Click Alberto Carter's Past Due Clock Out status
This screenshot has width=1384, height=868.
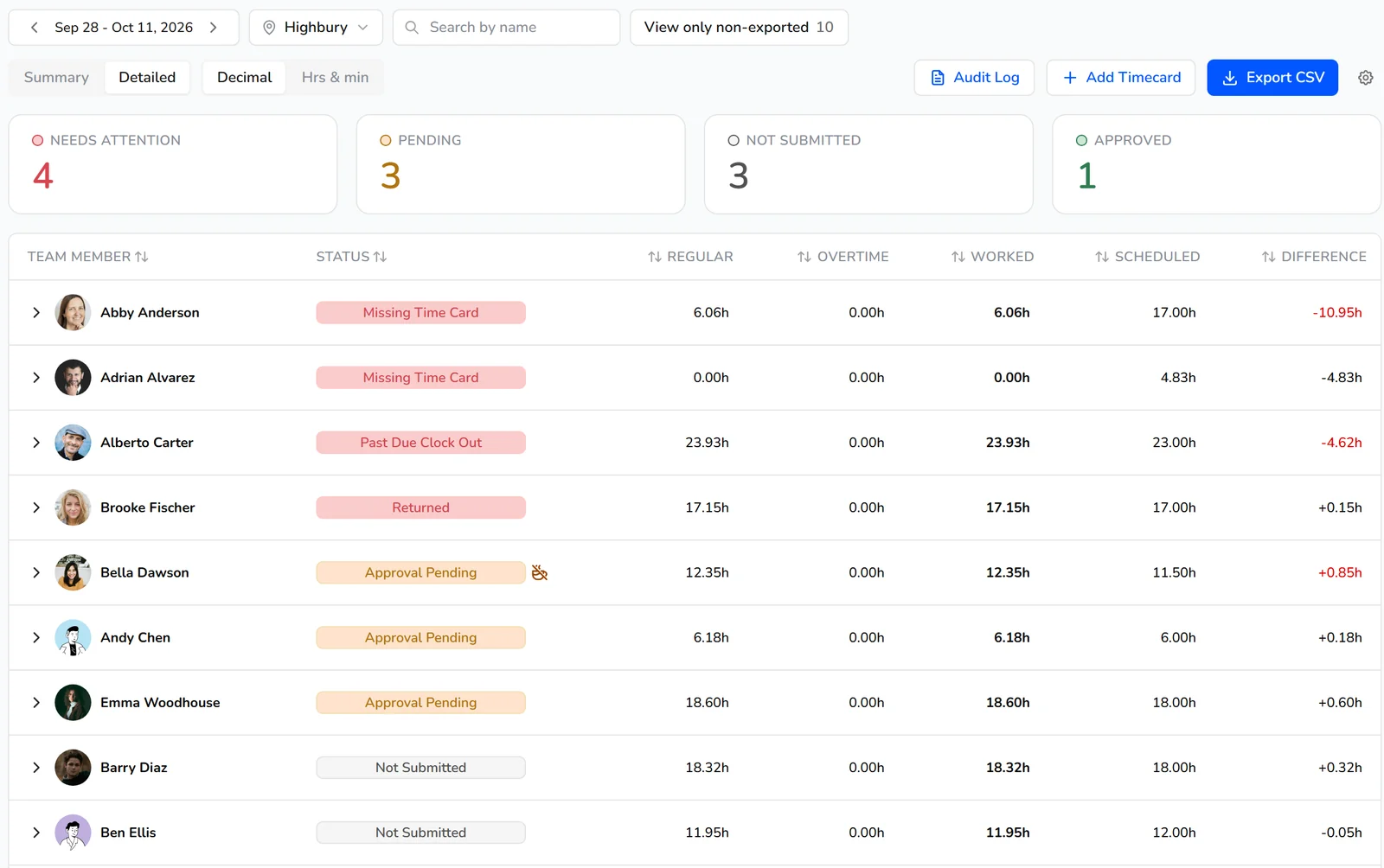tap(420, 443)
